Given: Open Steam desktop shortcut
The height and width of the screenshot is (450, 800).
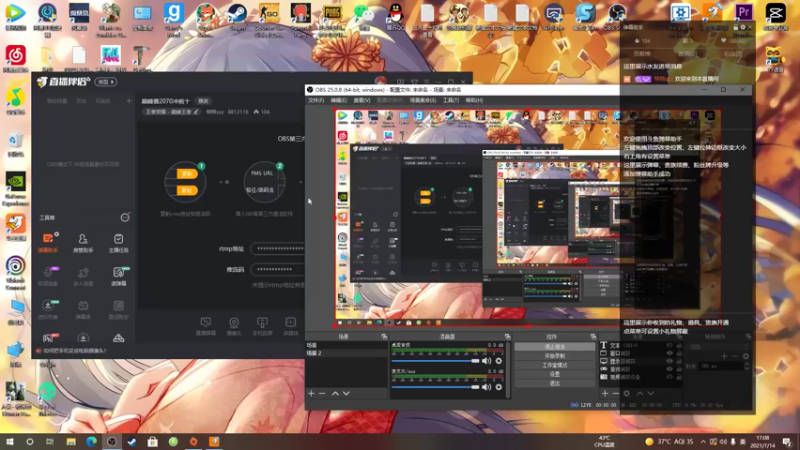Looking at the screenshot, I should click(x=237, y=17).
